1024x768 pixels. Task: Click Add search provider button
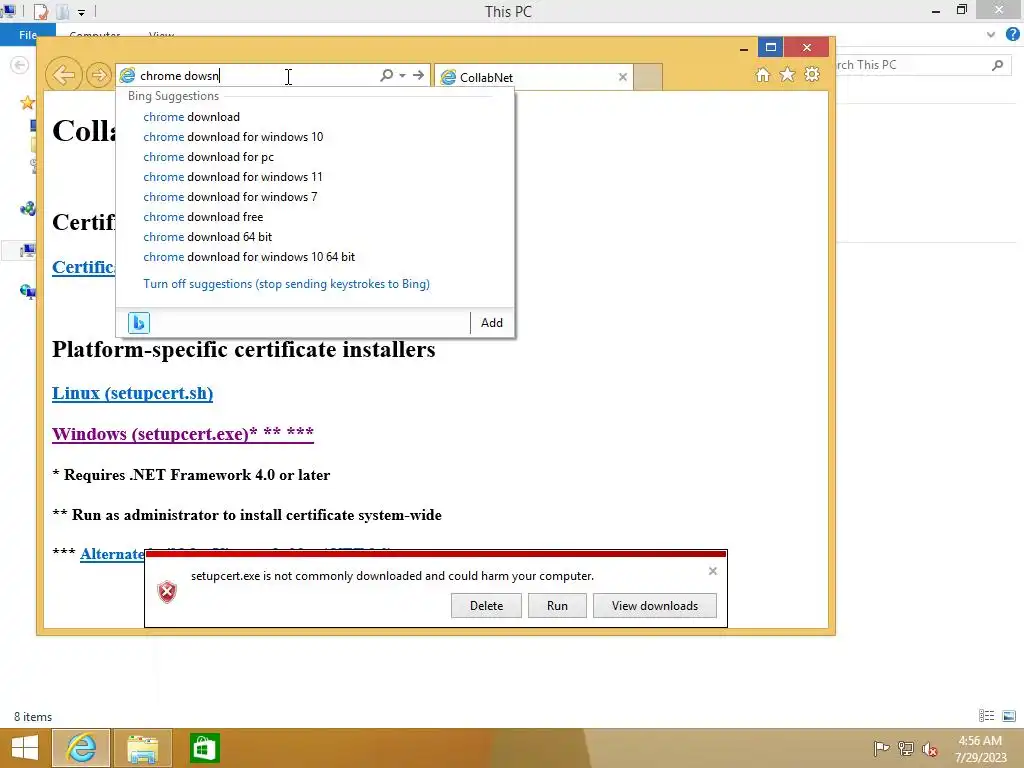(x=492, y=323)
